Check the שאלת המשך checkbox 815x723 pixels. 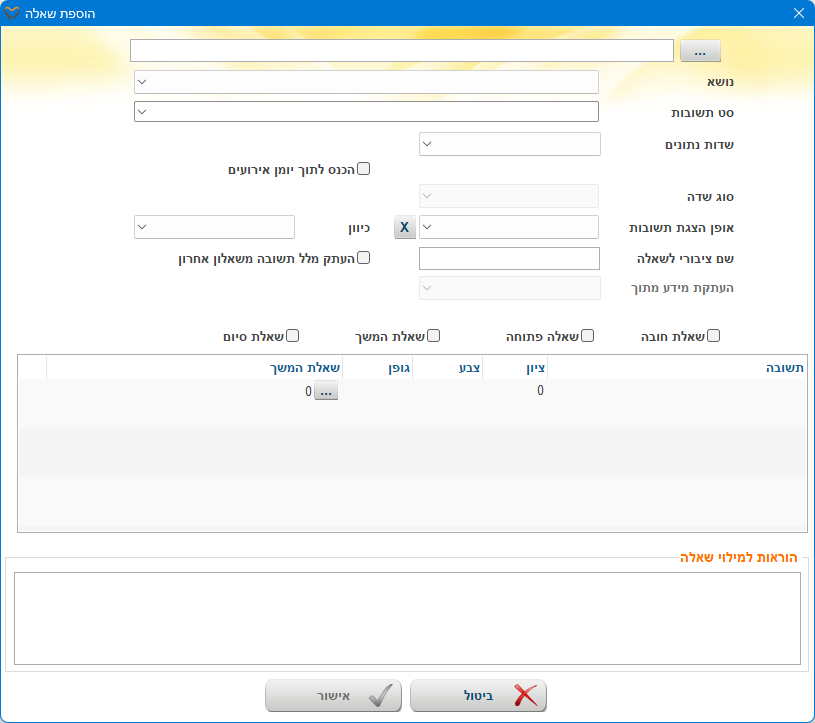click(434, 336)
